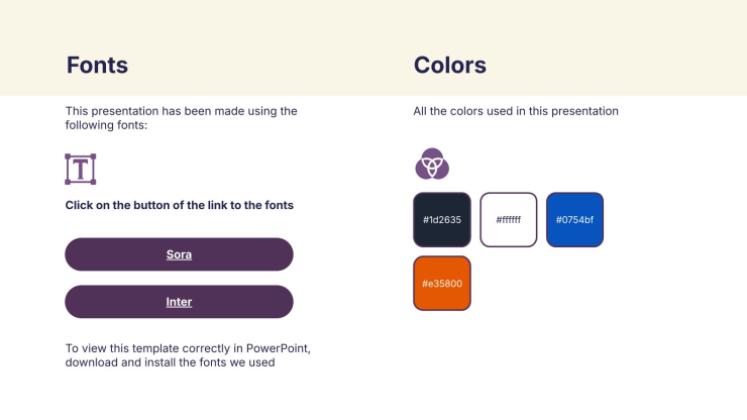Click the underlined Sora link text
Viewport: 747px width, 420px height.
coord(179,254)
